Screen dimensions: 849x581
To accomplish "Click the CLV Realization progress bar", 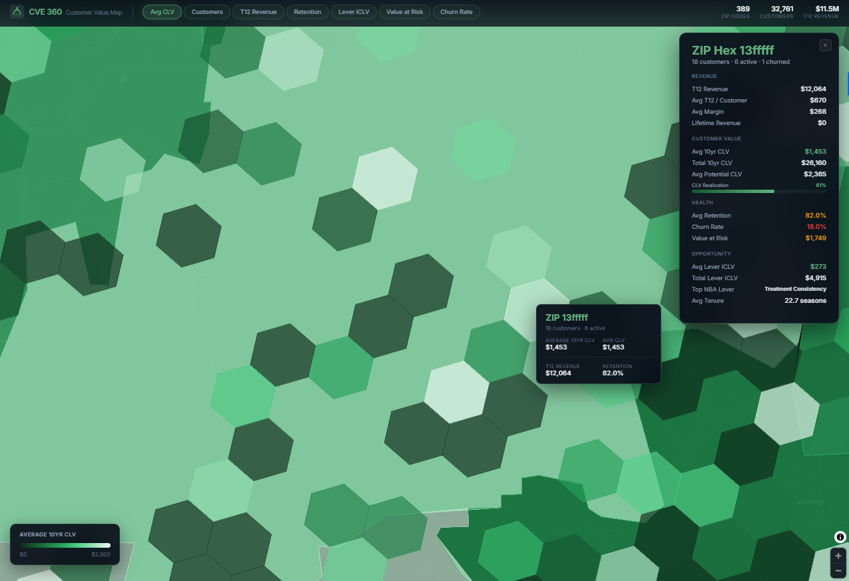I will click(757, 190).
